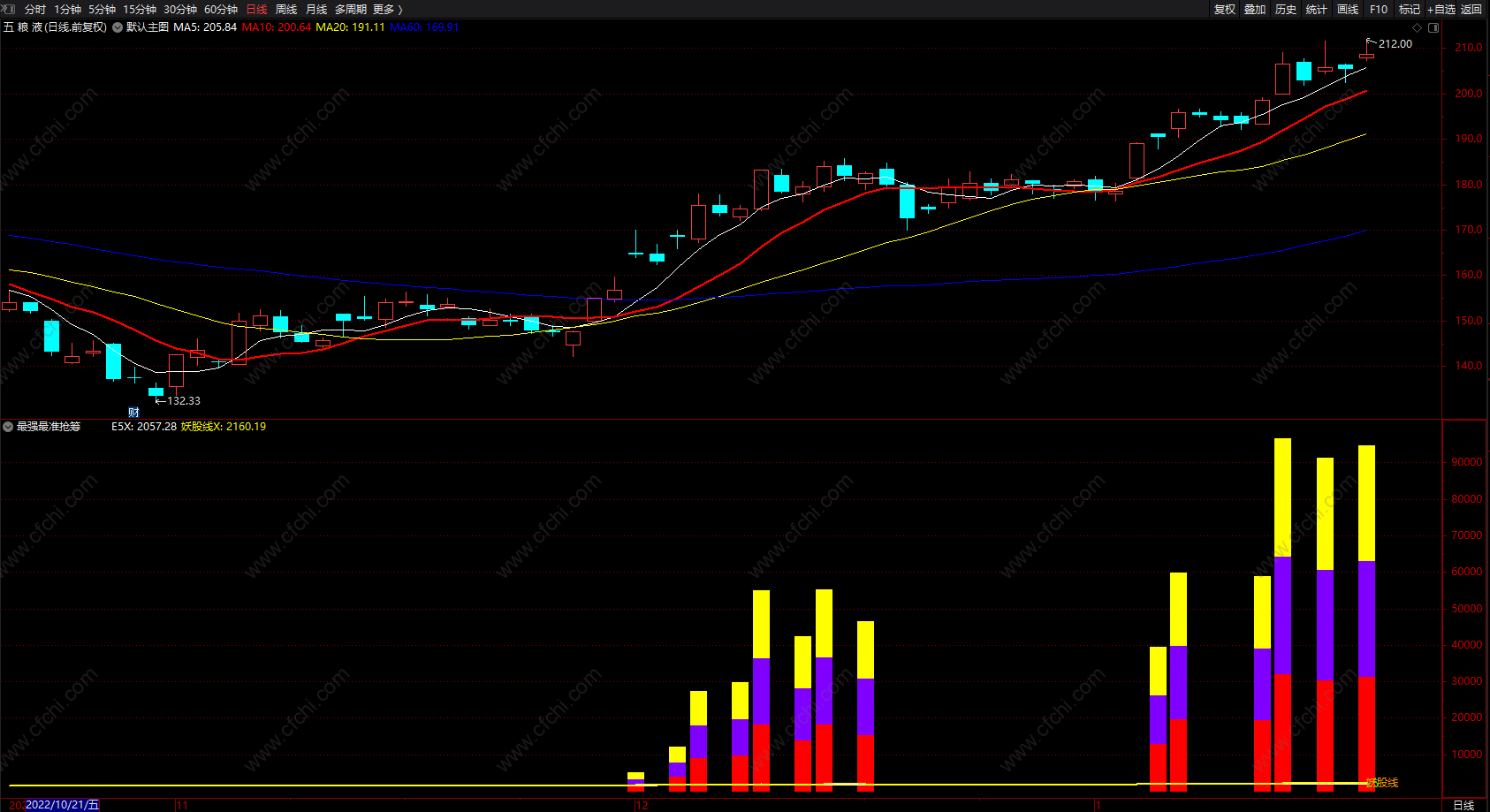Click the MA10: 200.64 indicator value
This screenshot has width=1490, height=812.
pos(277,27)
